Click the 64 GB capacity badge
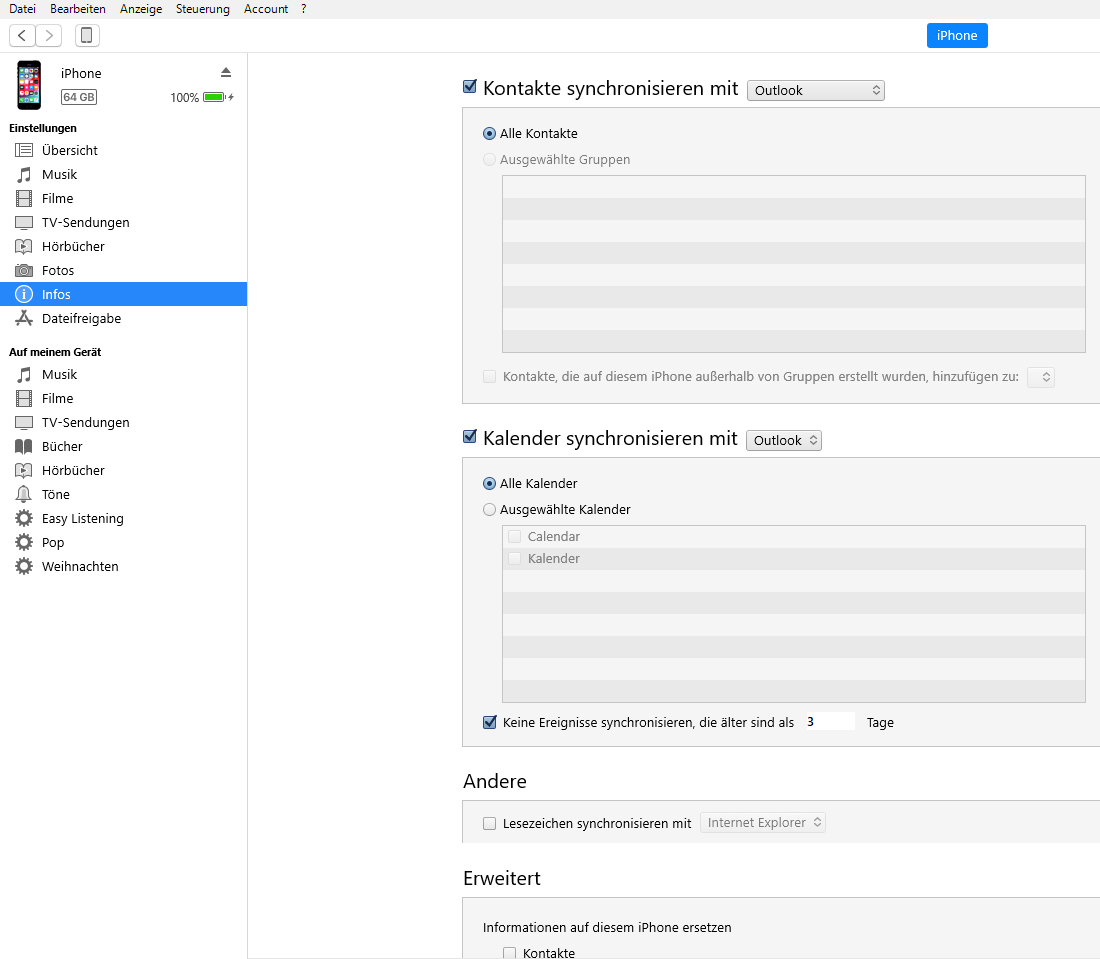The height and width of the screenshot is (959, 1100). pyautogui.click(x=79, y=98)
